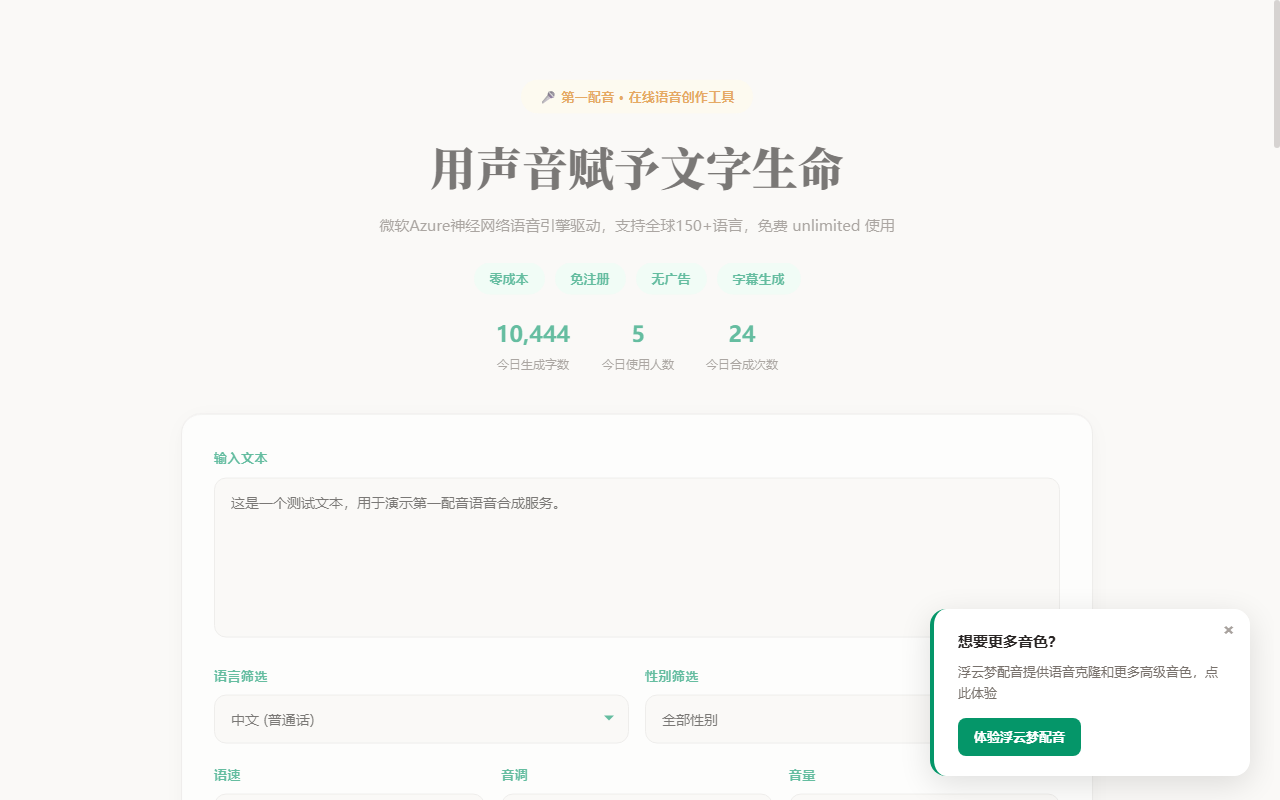
Task: Click the microphone icon in the top badge
Action: coord(548,97)
